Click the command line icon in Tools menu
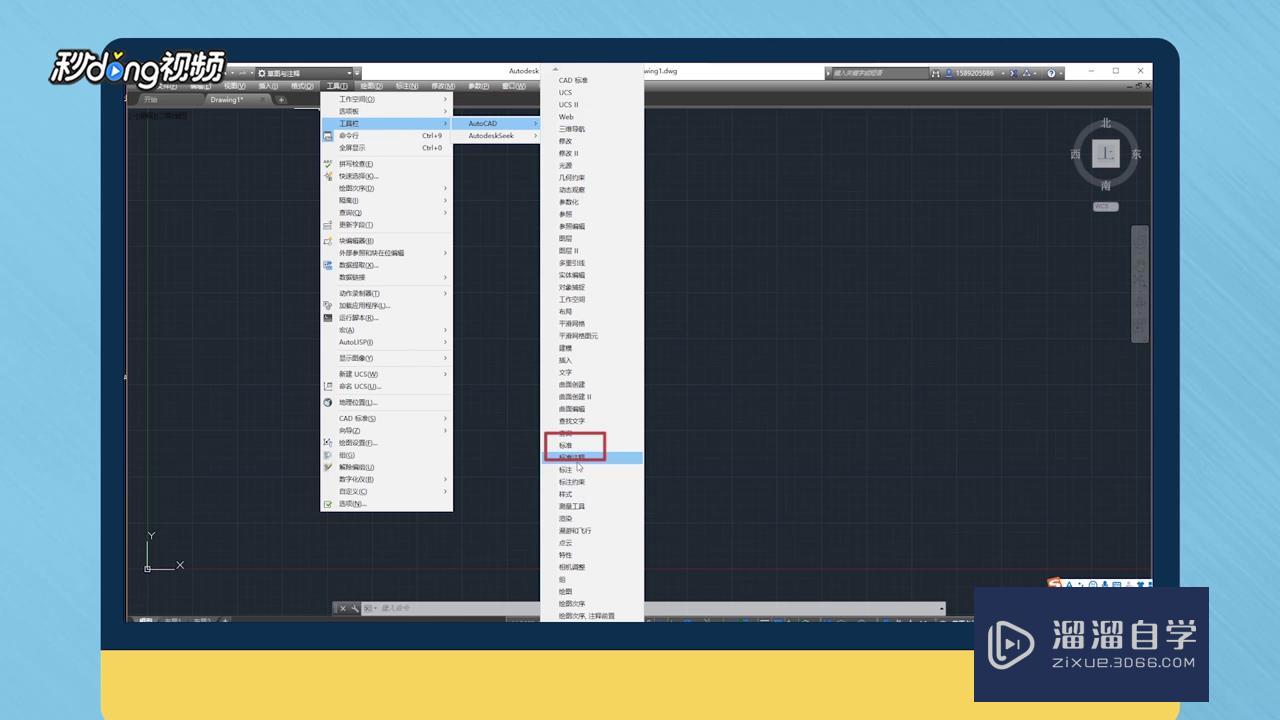1280x720 pixels. 328,136
